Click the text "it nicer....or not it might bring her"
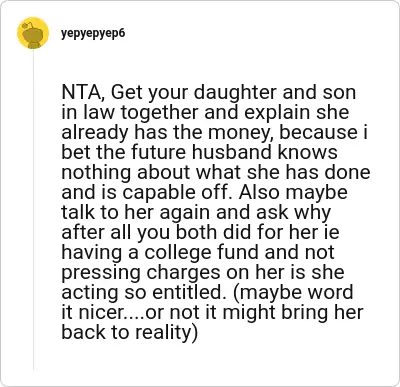The width and height of the screenshot is (400, 387). click(212, 312)
